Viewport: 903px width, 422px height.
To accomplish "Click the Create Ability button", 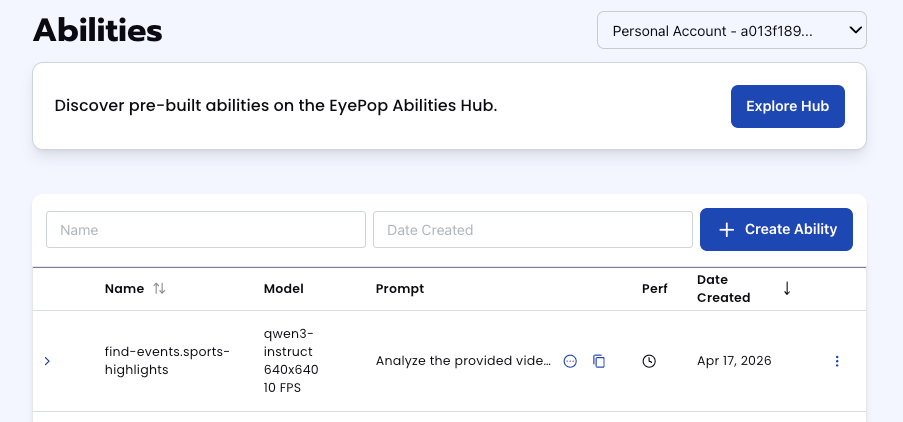I will (776, 229).
